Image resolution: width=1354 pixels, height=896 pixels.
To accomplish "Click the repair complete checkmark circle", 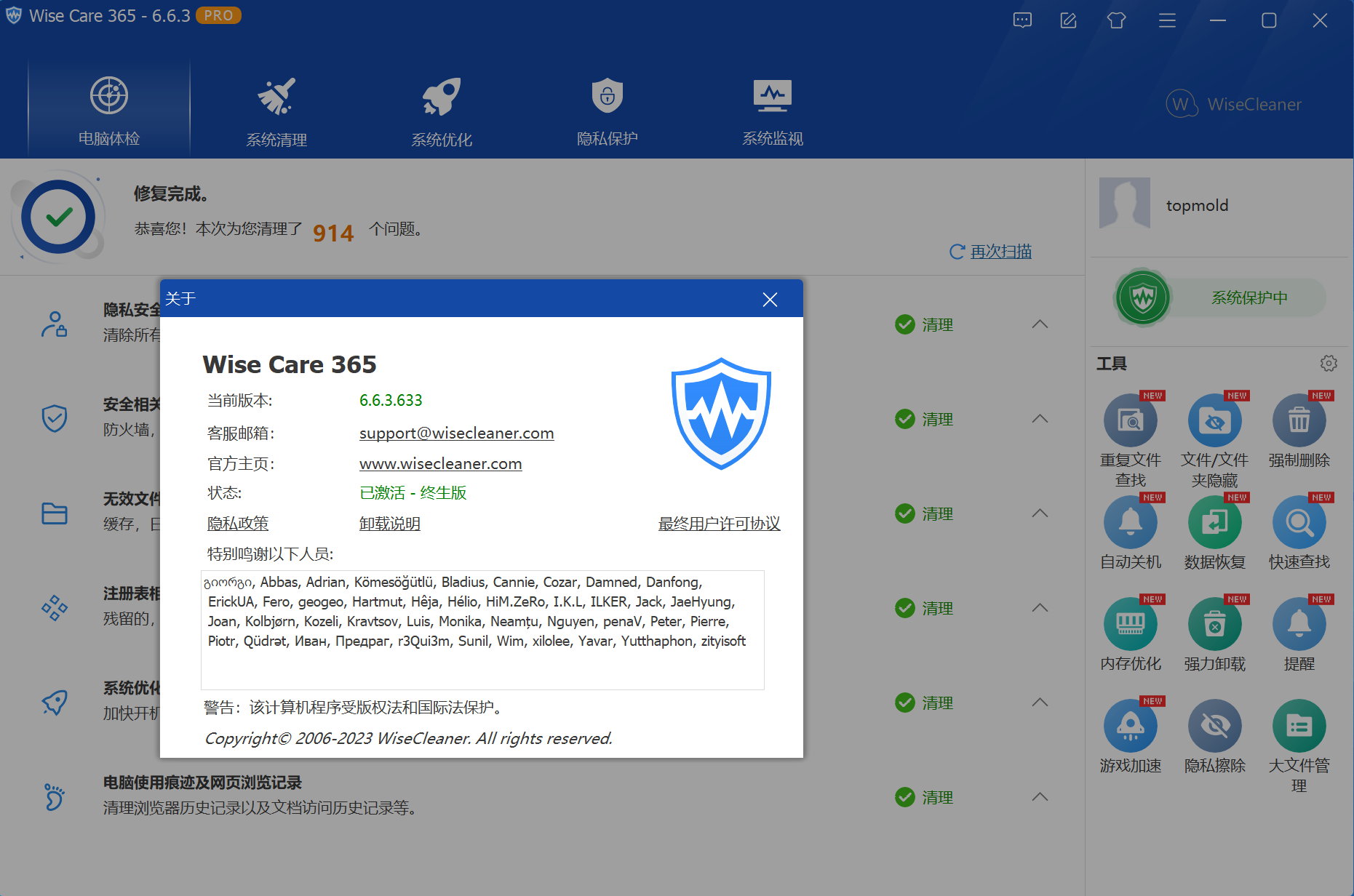I will pyautogui.click(x=58, y=217).
